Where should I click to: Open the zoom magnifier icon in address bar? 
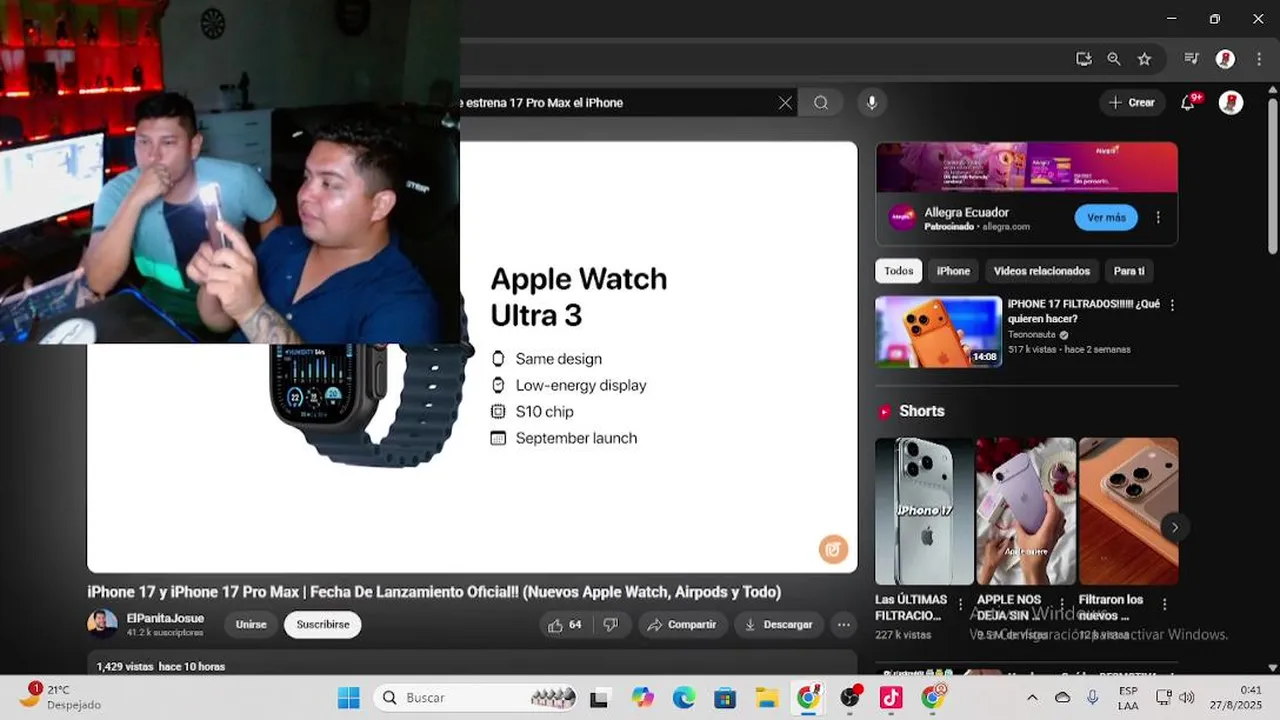pyautogui.click(x=1114, y=59)
